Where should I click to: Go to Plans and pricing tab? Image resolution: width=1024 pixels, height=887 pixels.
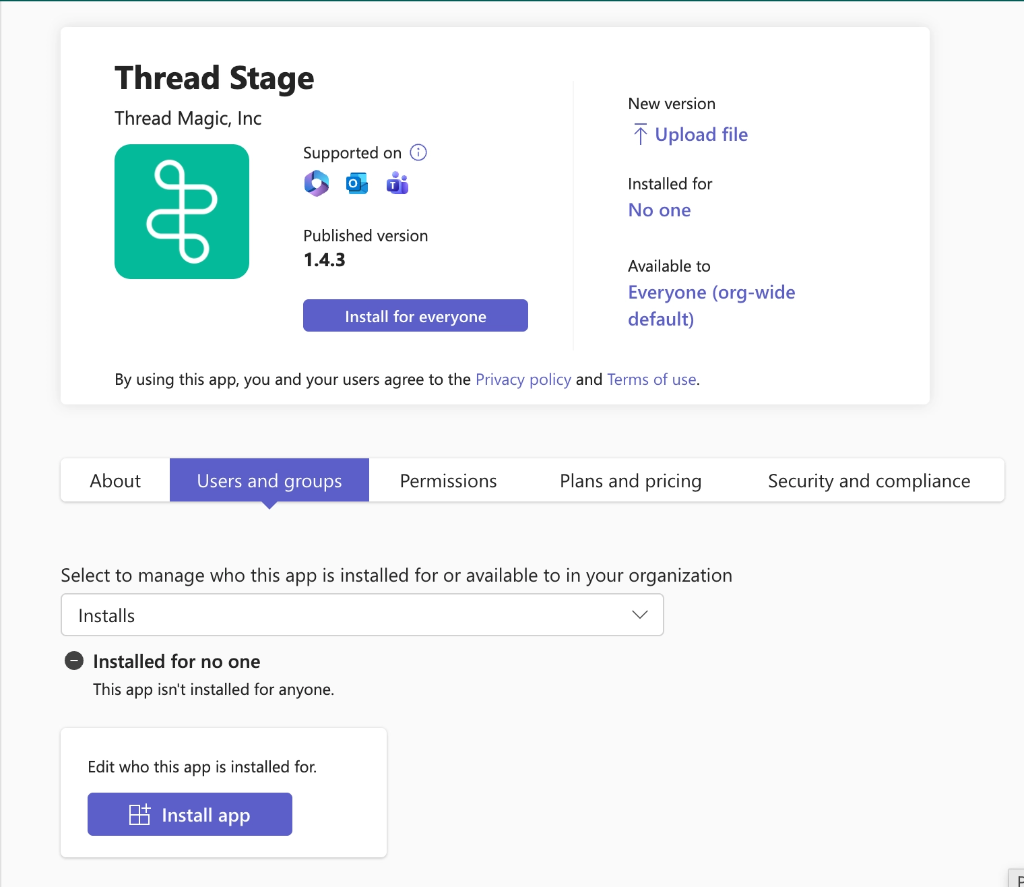click(x=630, y=481)
